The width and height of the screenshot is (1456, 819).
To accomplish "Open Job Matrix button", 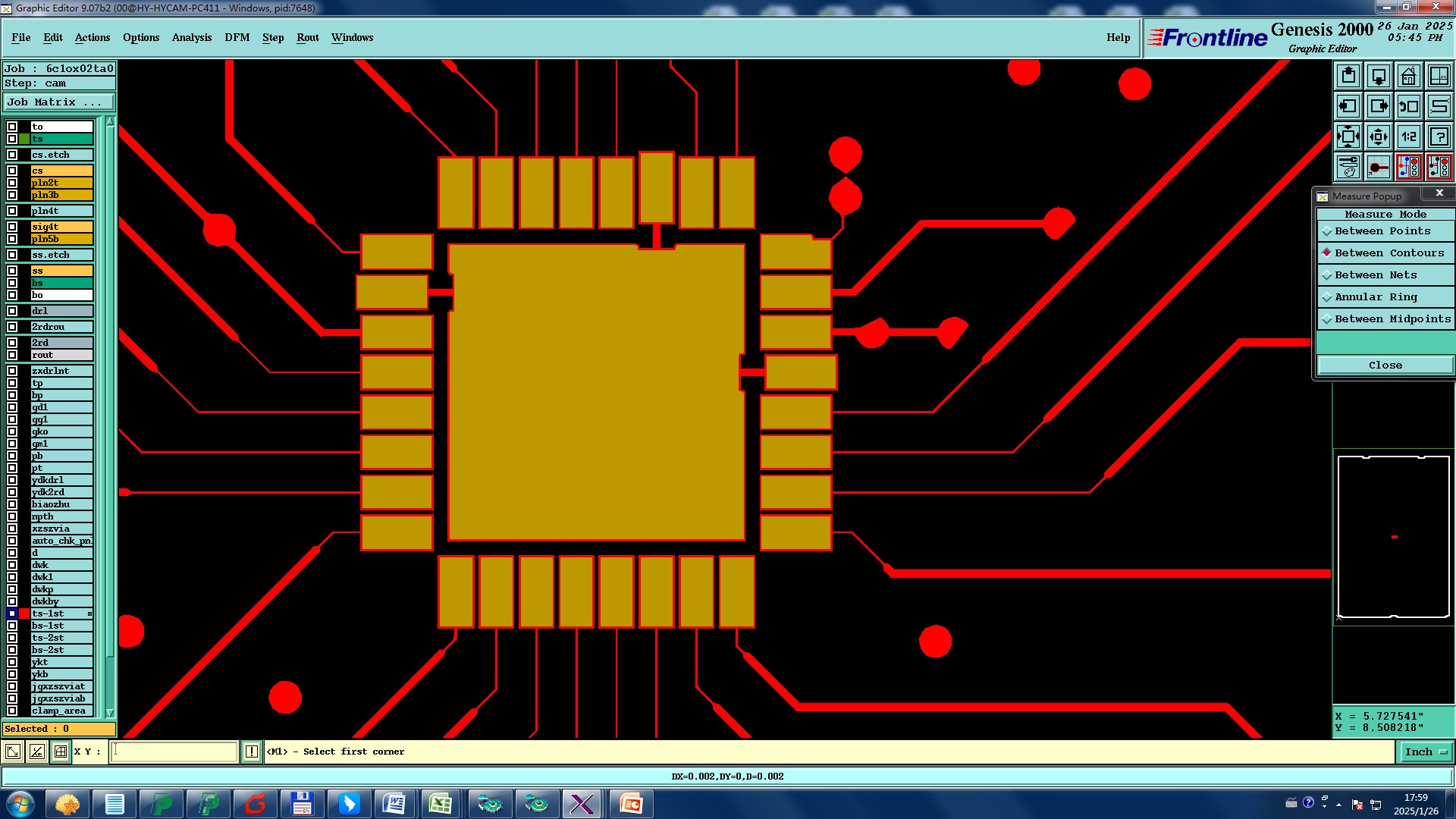I will (58, 102).
